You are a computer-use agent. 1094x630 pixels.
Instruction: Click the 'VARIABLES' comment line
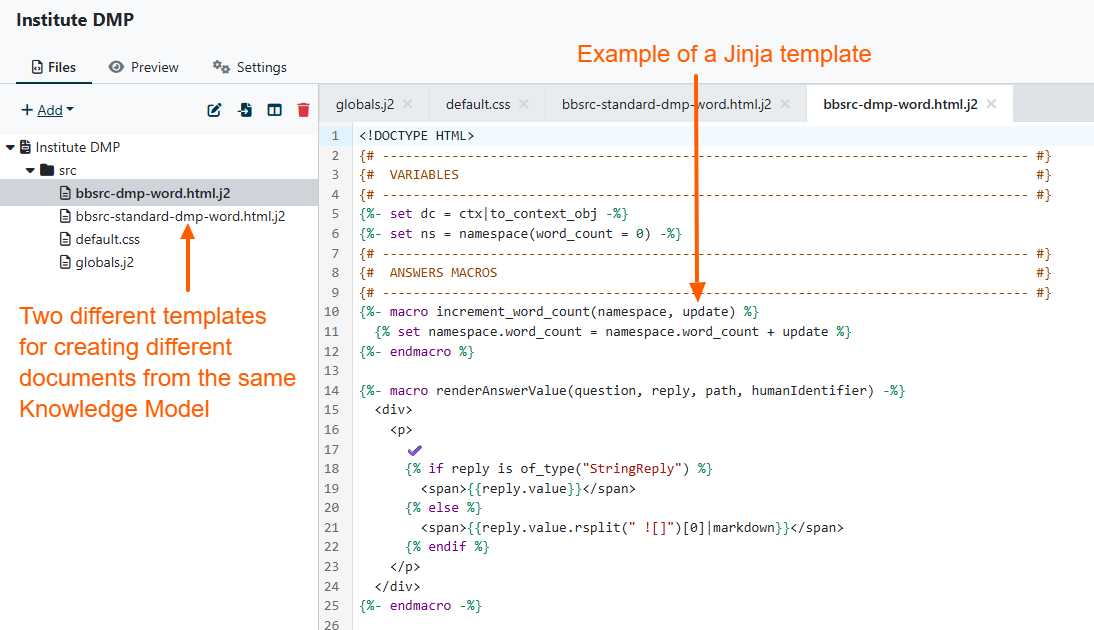tap(705, 175)
